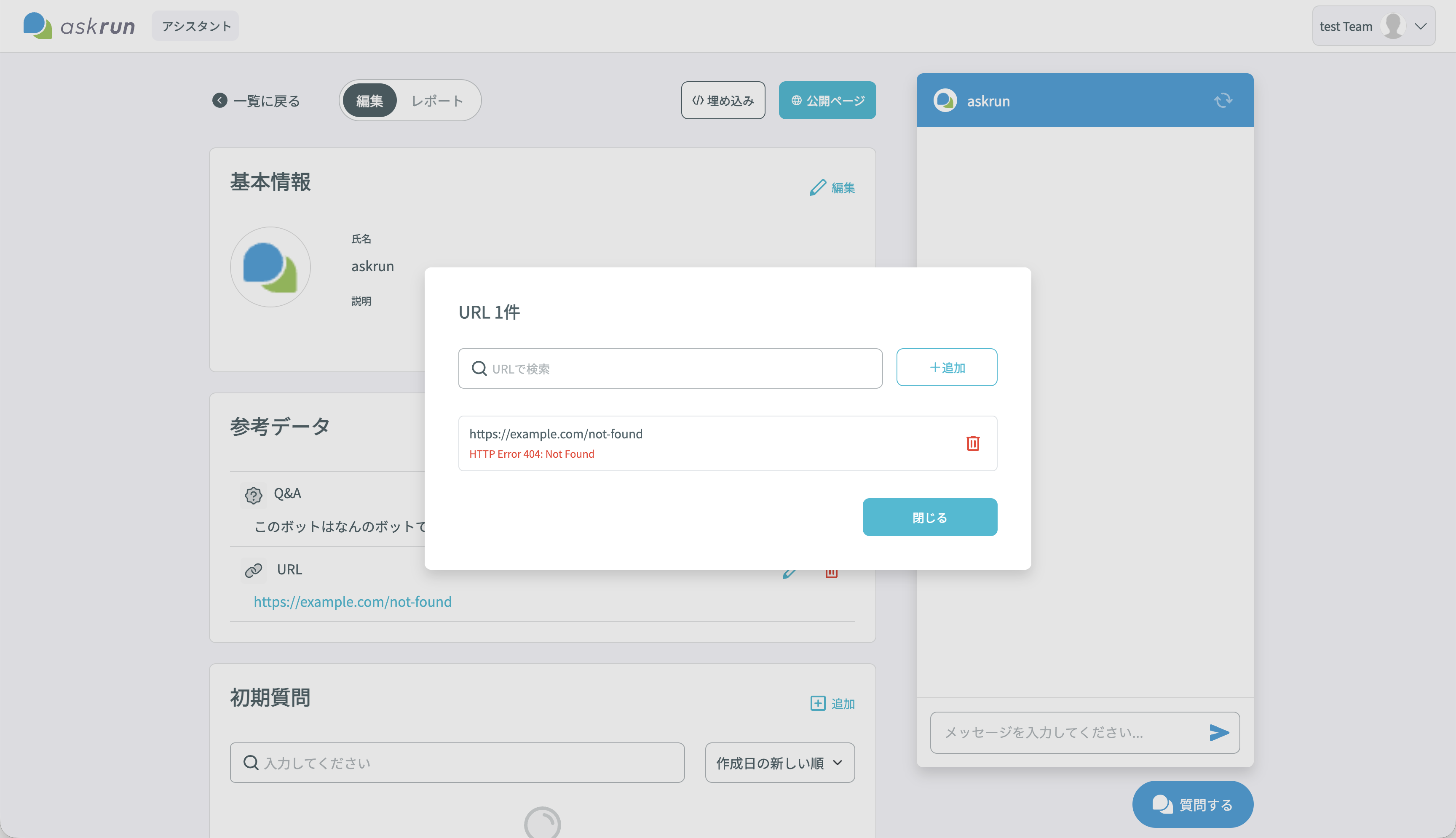
Task: Click the 質問する chat button
Action: click(1192, 804)
